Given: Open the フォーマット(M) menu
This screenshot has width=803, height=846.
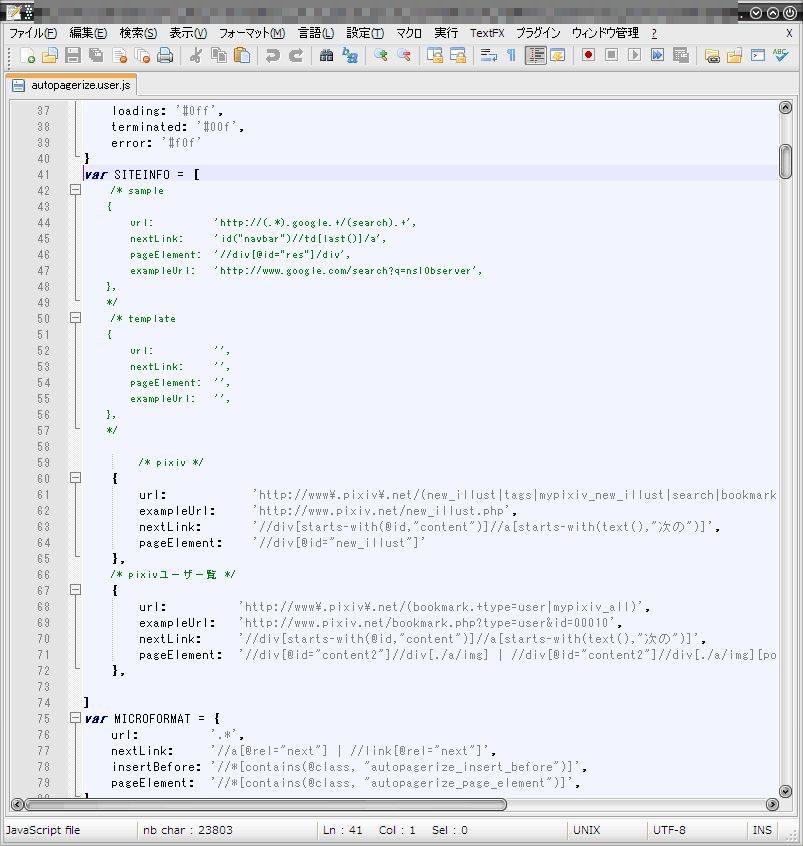Looking at the screenshot, I should [251, 33].
